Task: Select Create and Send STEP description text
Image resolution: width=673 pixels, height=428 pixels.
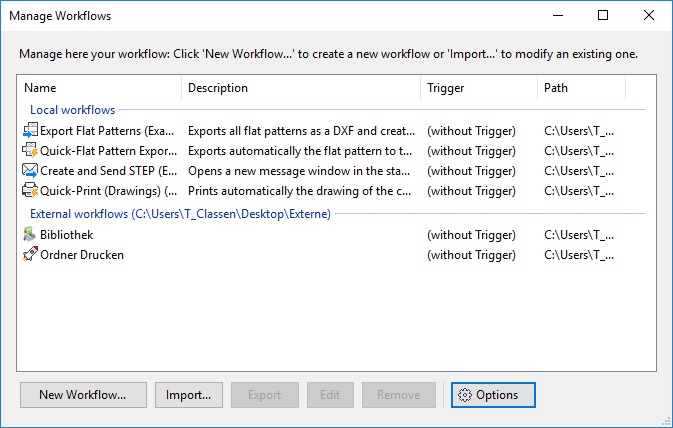Action: click(x=300, y=171)
